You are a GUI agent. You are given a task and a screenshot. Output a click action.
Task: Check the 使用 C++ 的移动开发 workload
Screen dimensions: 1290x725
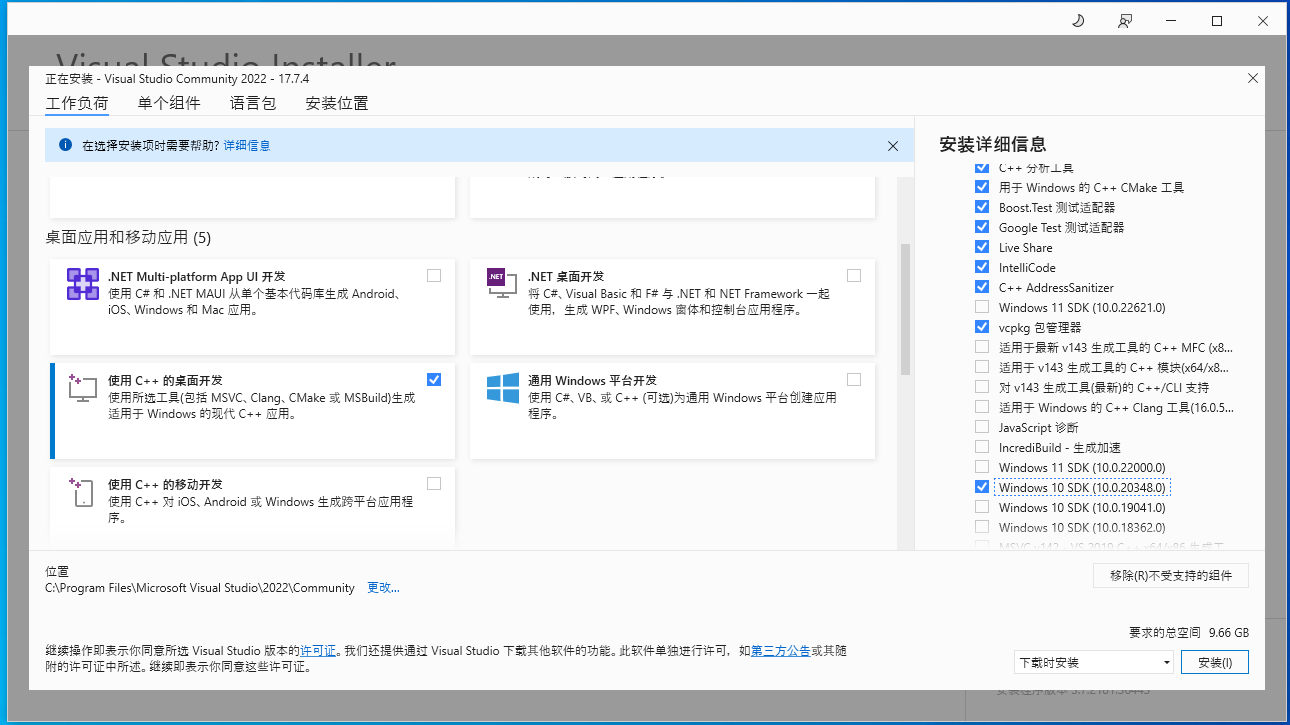[x=433, y=484]
